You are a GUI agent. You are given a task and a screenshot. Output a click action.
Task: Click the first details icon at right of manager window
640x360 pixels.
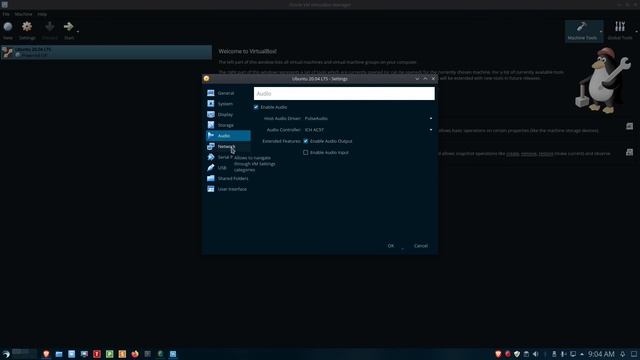point(629,126)
